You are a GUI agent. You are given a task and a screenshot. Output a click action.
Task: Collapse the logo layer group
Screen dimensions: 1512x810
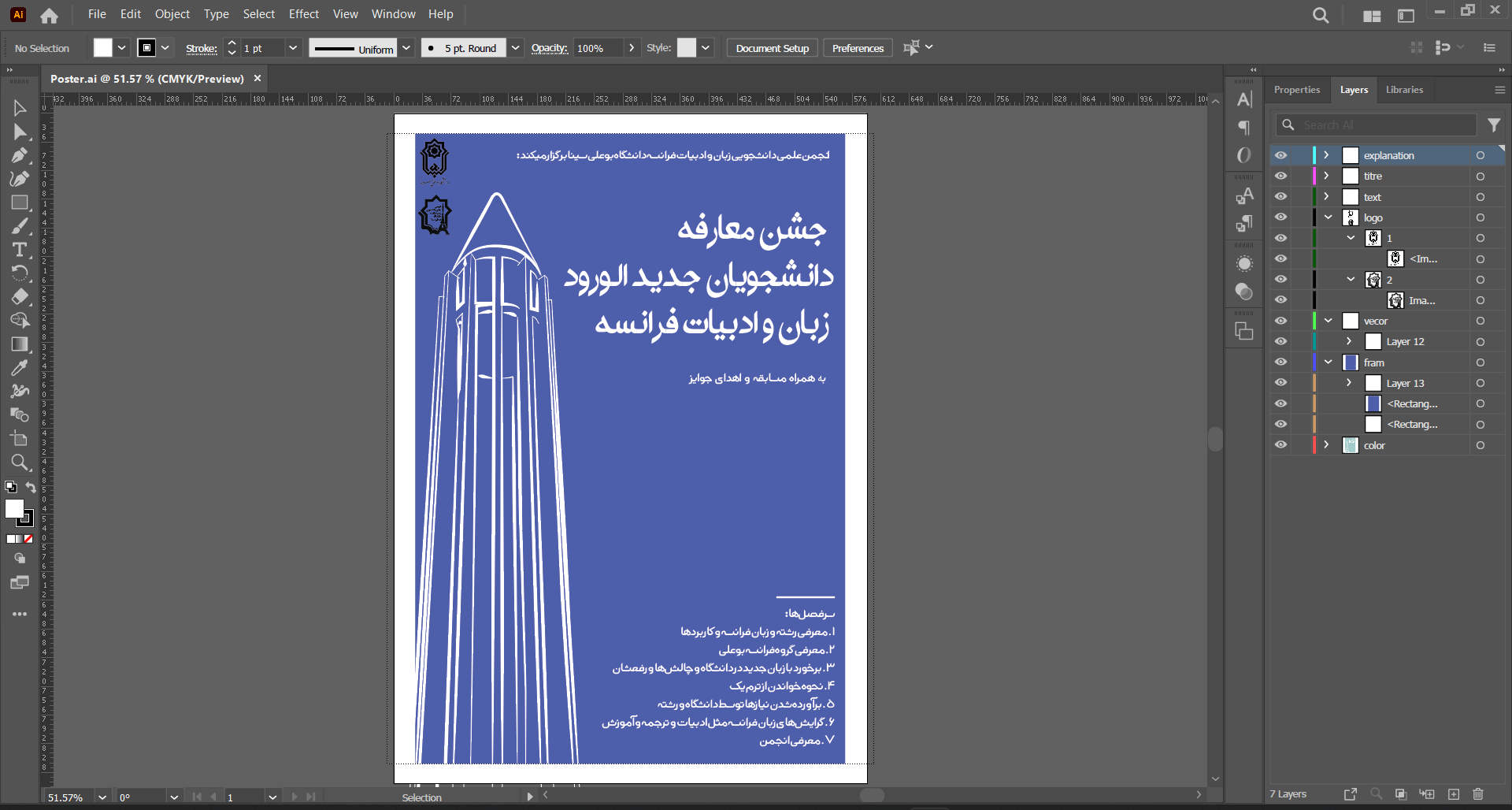[1329, 217]
